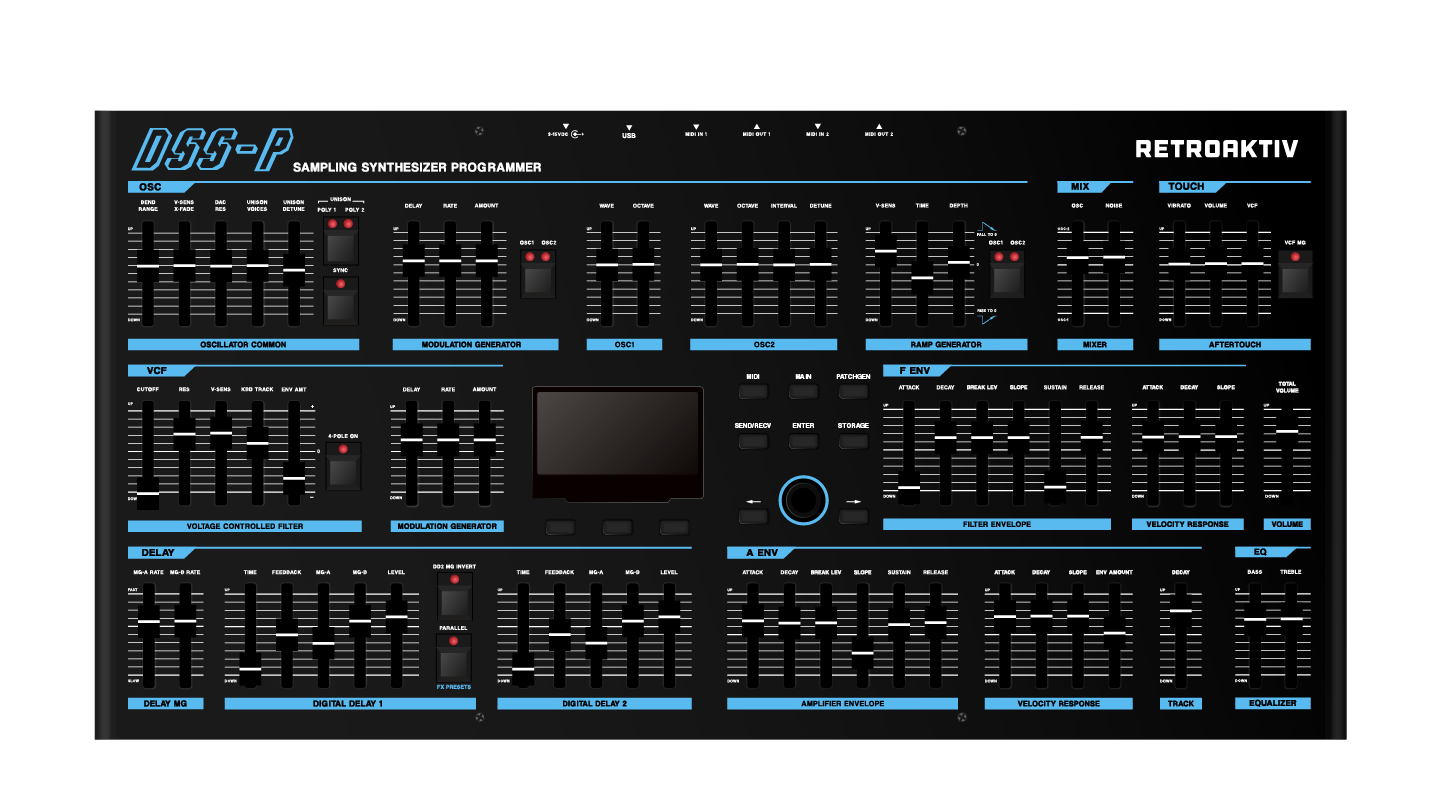Click the MAIN menu button
Image resolution: width=1449 pixels, height=799 pixels.
[803, 393]
